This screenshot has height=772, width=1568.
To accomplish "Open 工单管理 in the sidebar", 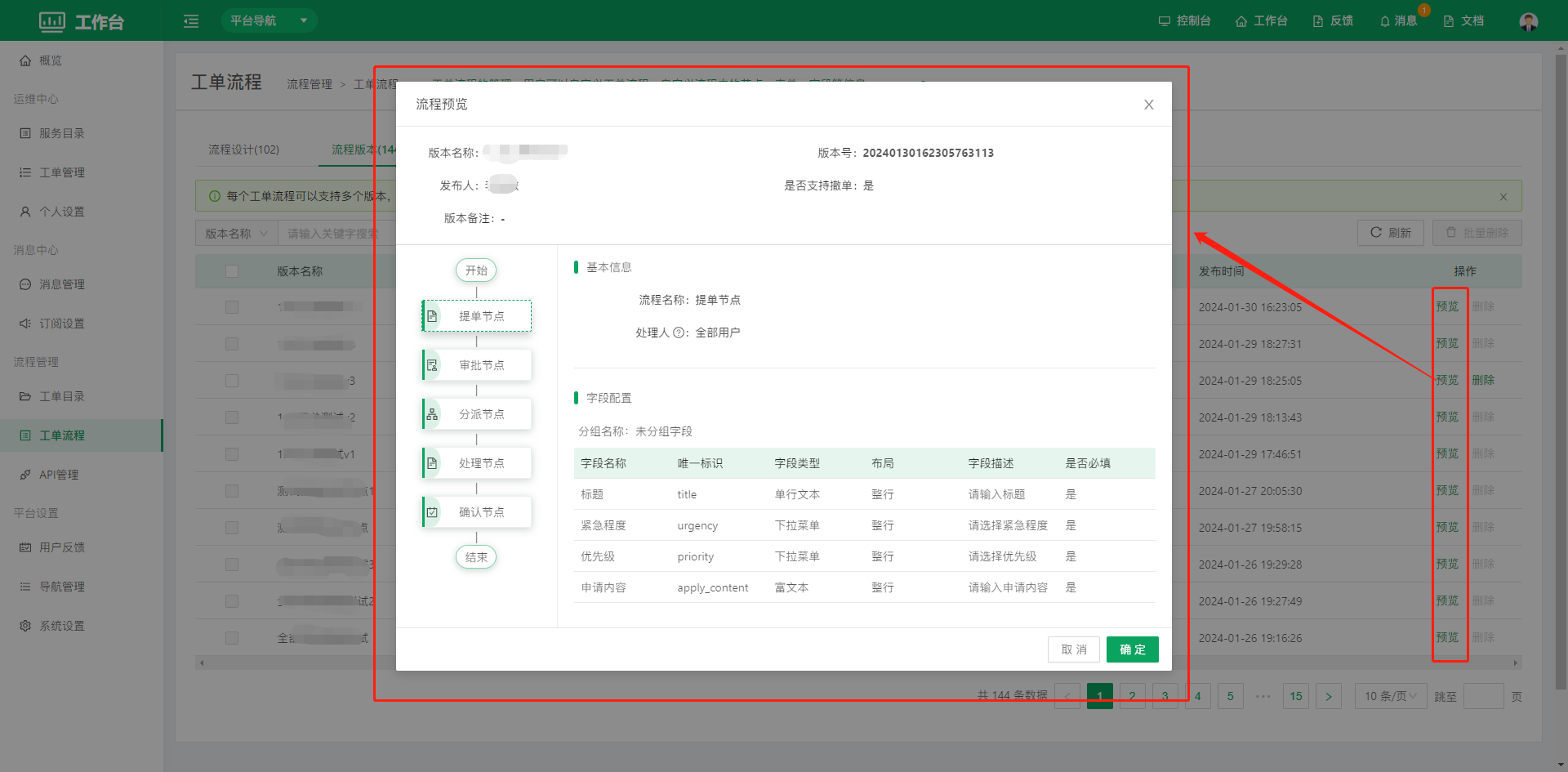I will tap(81, 172).
